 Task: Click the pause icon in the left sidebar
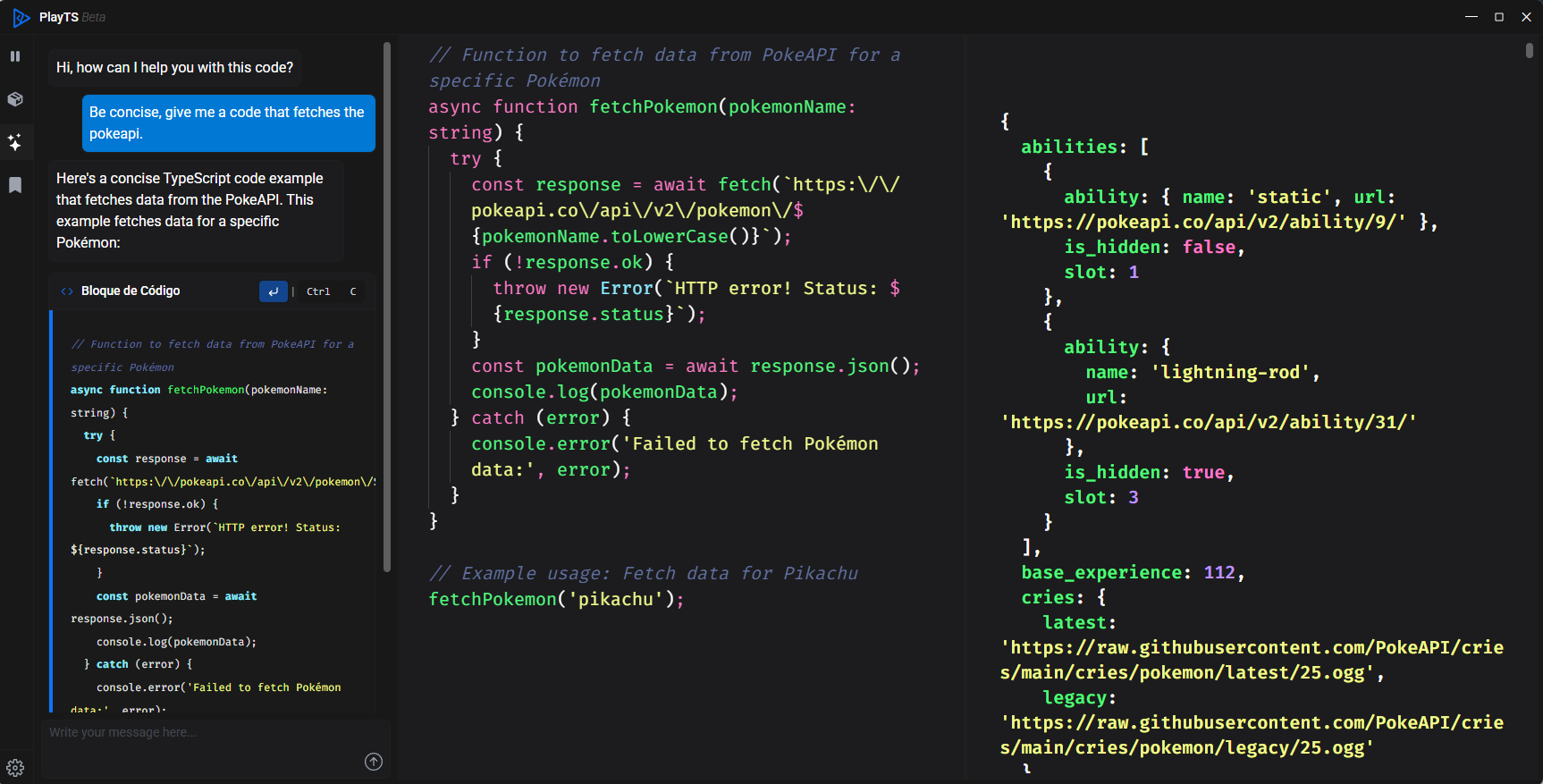point(15,56)
